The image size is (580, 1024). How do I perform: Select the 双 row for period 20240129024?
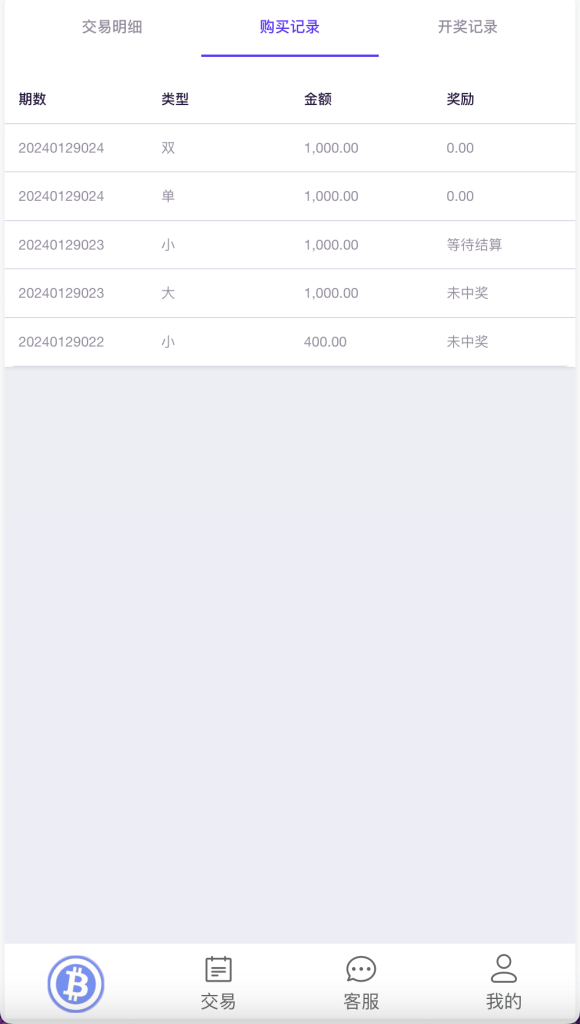click(169, 147)
